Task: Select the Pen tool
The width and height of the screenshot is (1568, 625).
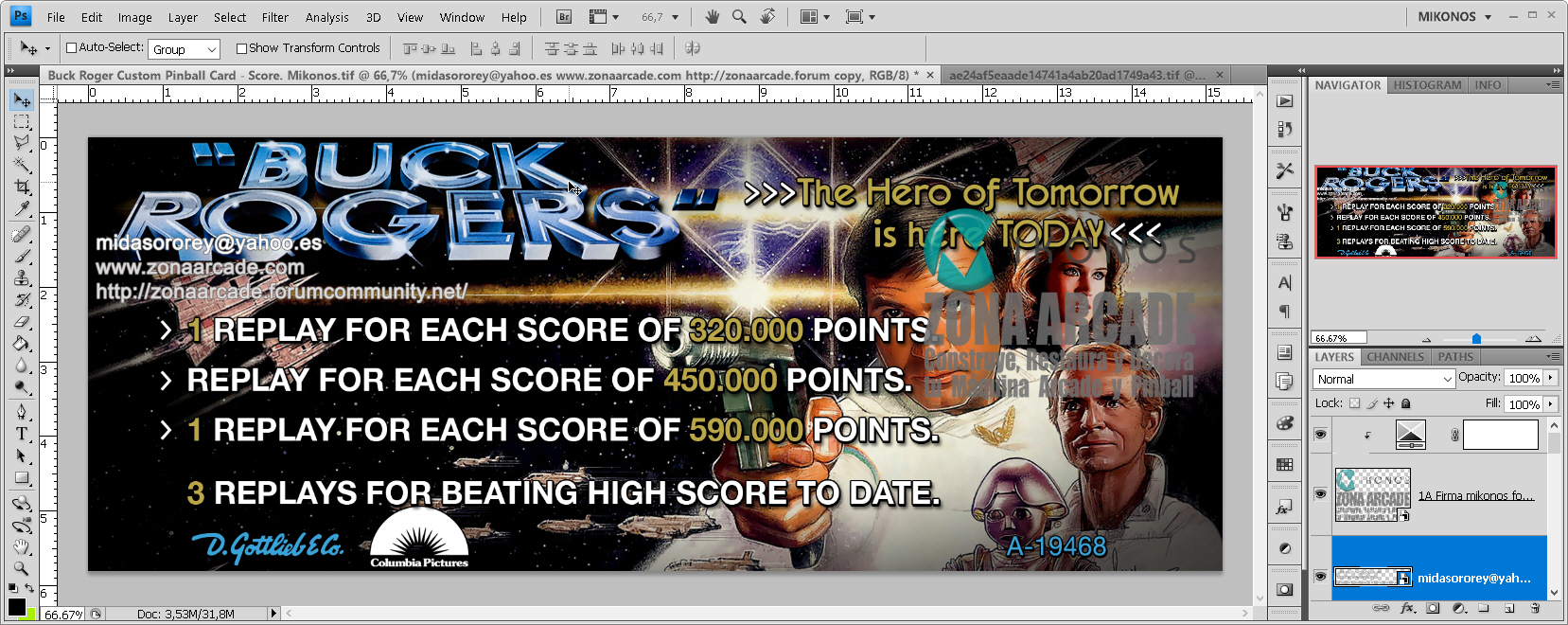Action: pos(21,412)
